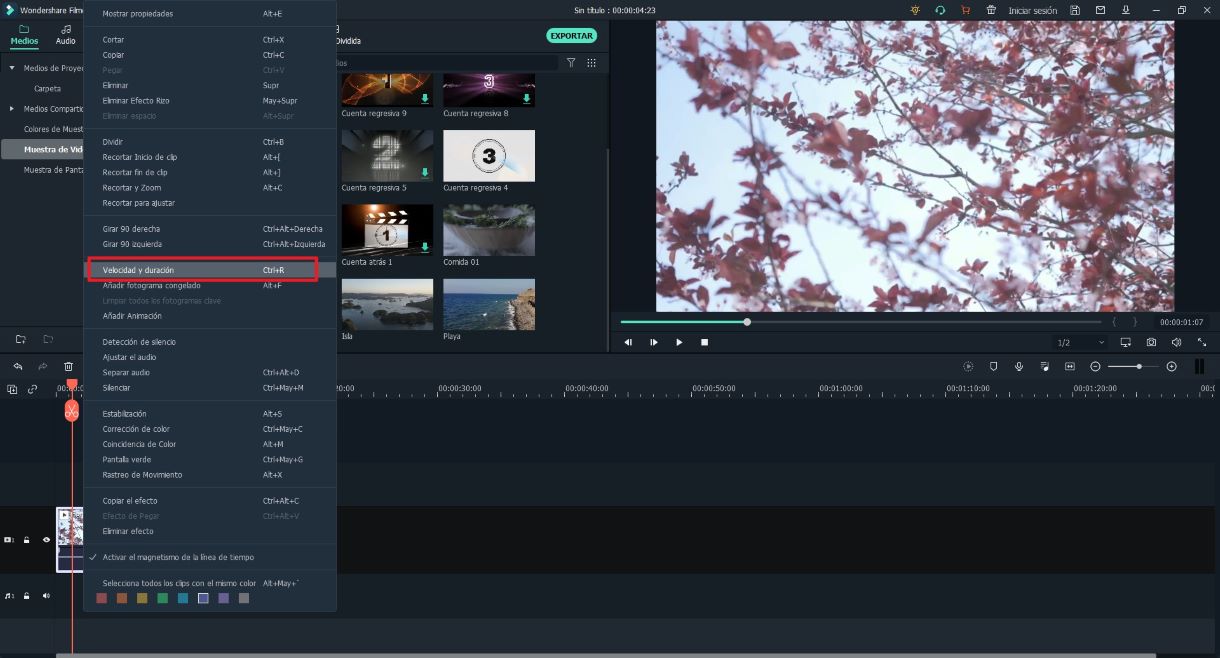Play frame-by-frame forward button
The width and height of the screenshot is (1220, 658).
pyautogui.click(x=654, y=342)
